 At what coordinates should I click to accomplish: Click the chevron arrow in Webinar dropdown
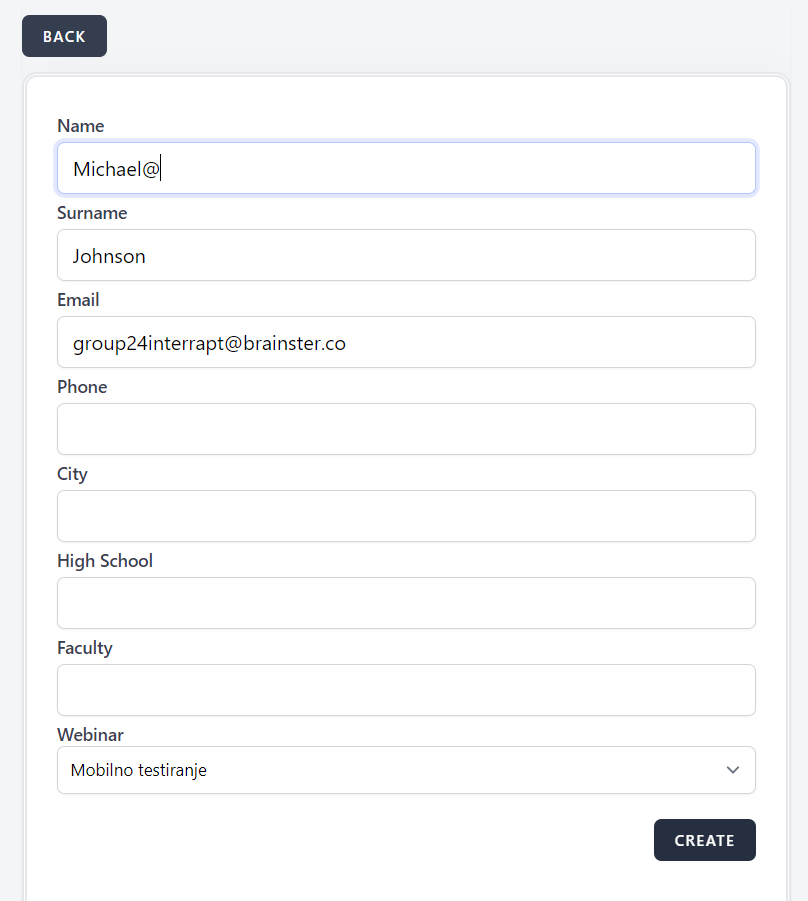tap(733, 770)
